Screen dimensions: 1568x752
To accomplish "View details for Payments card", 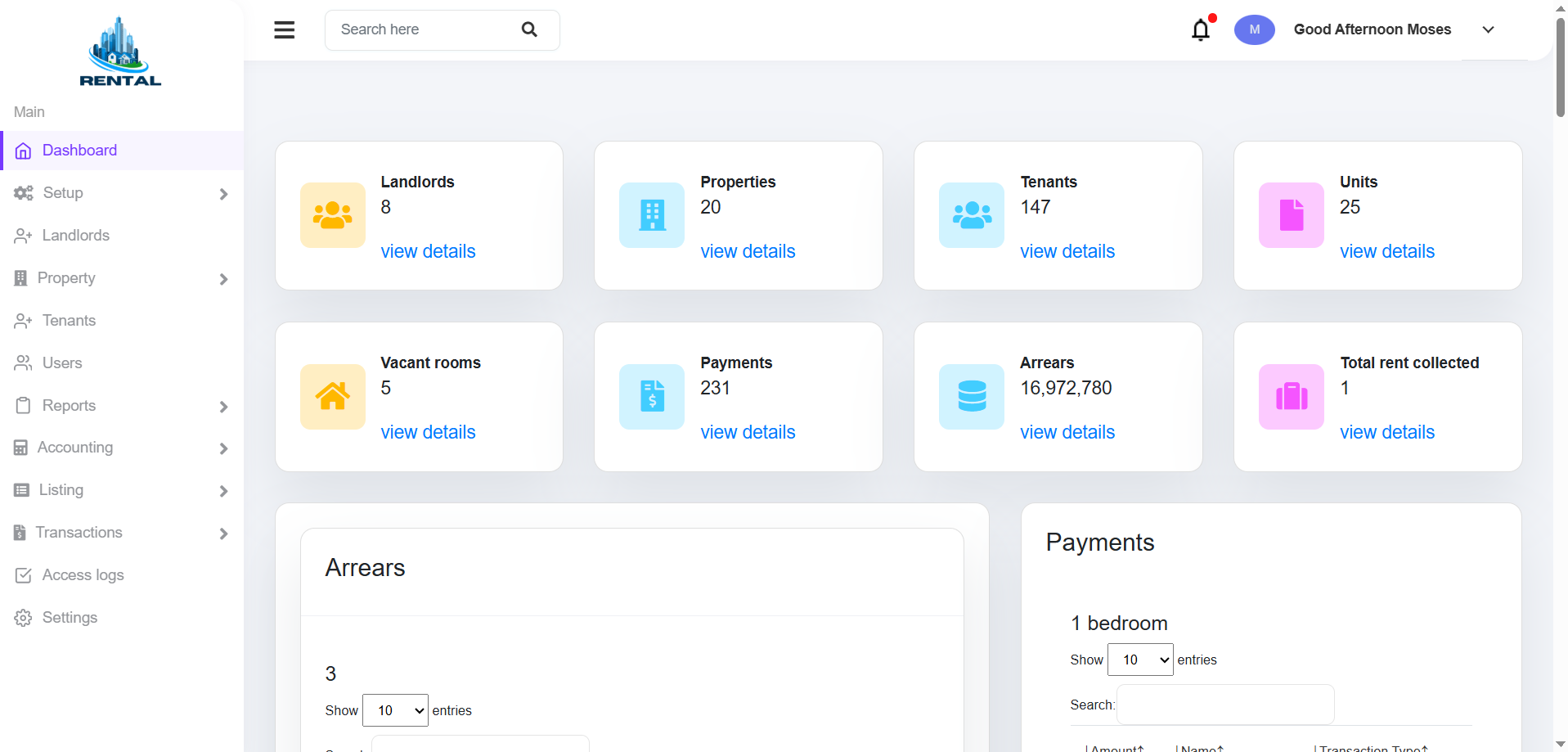I will (748, 432).
